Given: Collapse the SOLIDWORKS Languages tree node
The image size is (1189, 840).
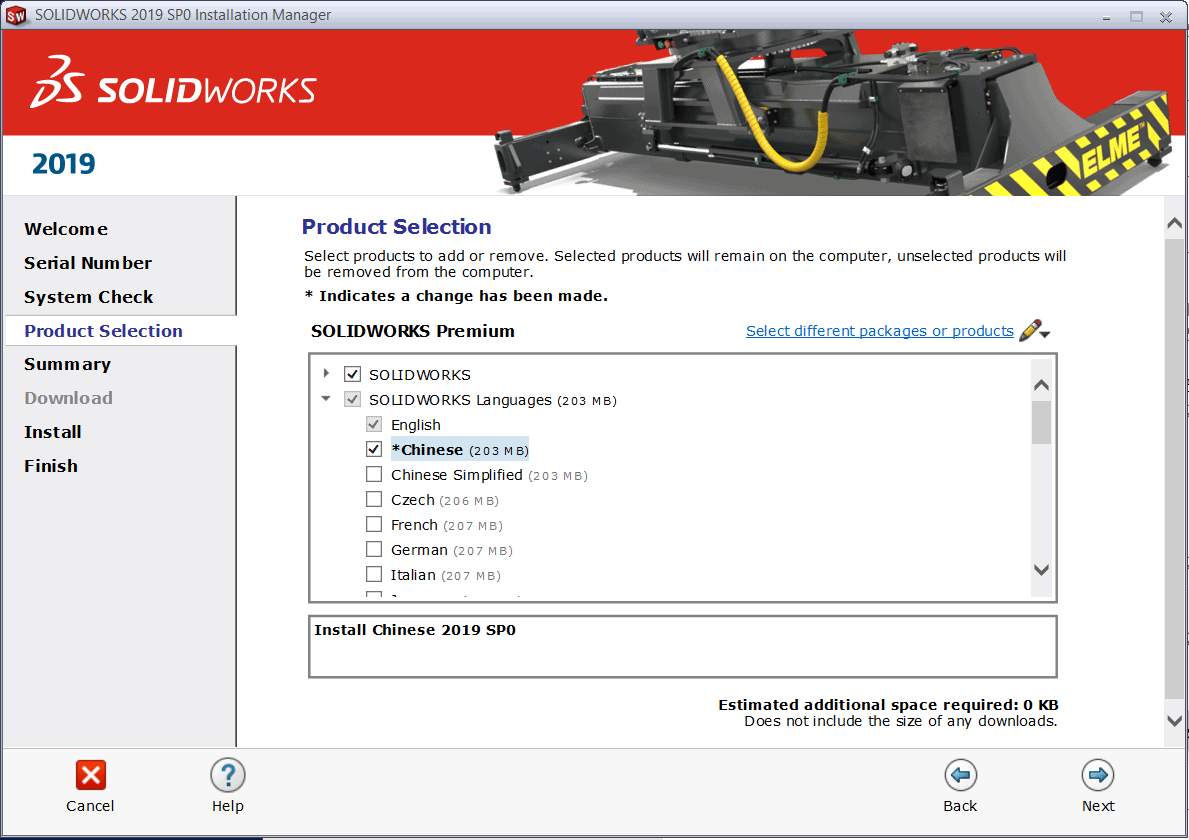Looking at the screenshot, I should click(326, 398).
